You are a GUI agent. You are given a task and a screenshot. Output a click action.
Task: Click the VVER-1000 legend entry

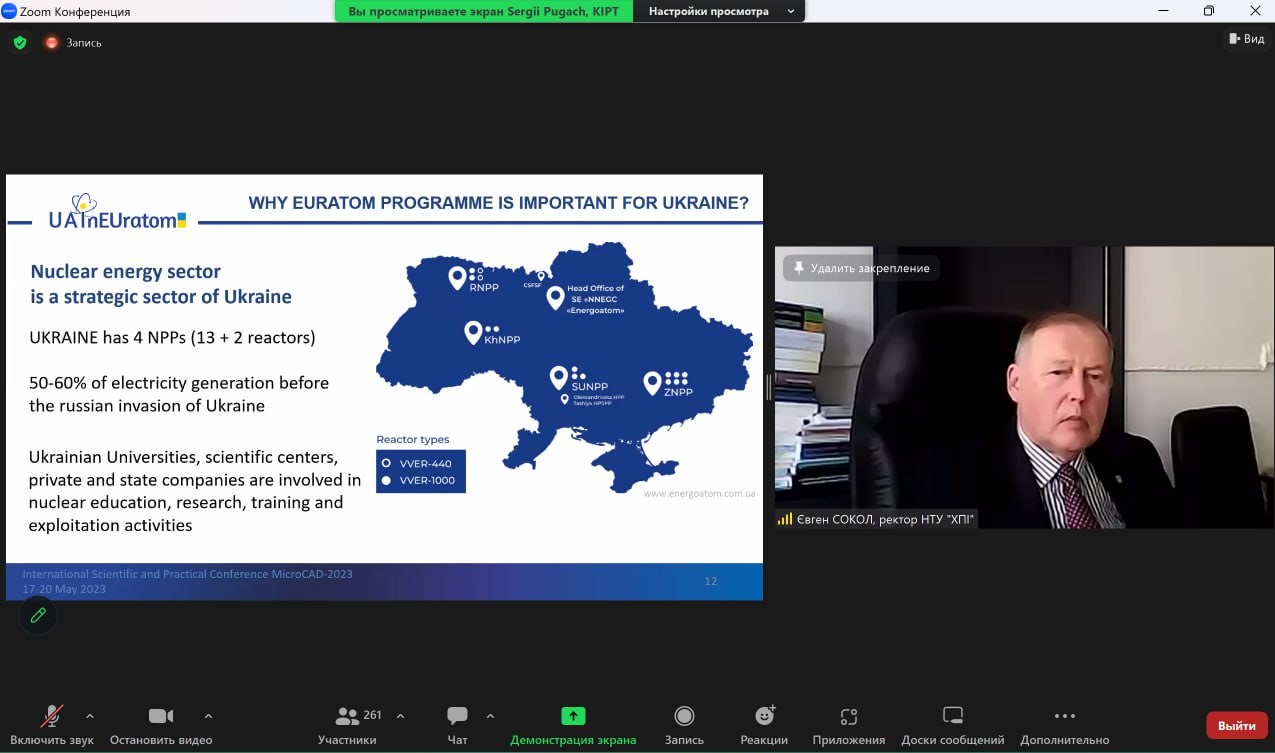417,481
